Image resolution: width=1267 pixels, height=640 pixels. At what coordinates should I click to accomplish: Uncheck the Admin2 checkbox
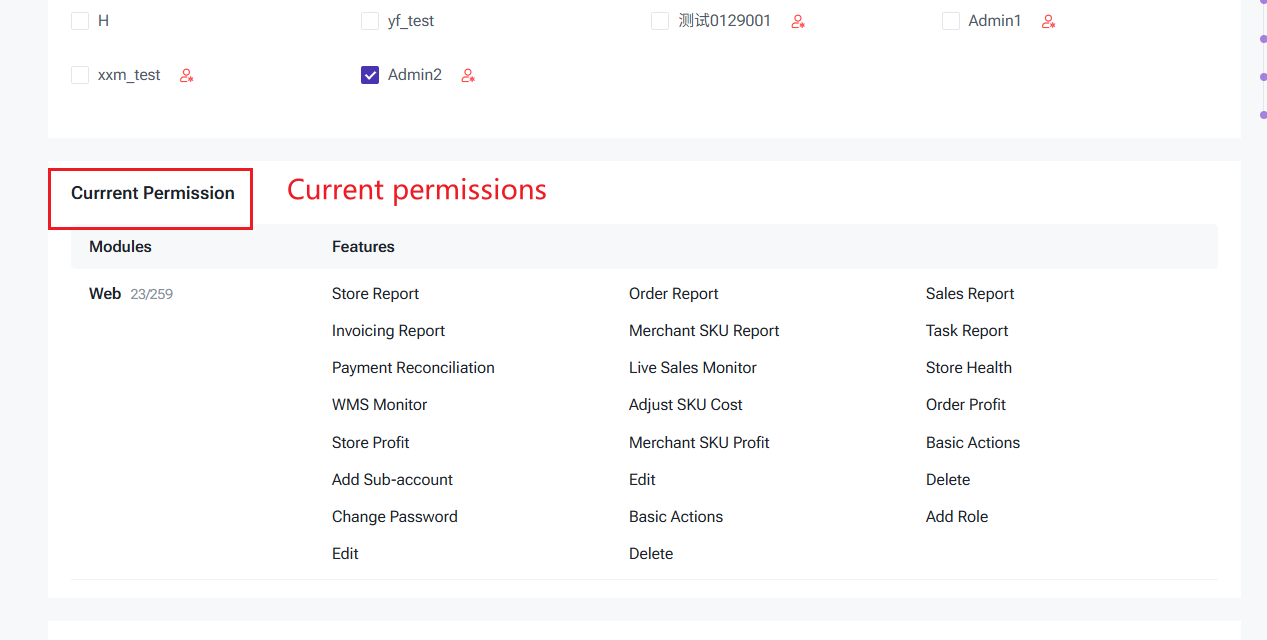[370, 75]
